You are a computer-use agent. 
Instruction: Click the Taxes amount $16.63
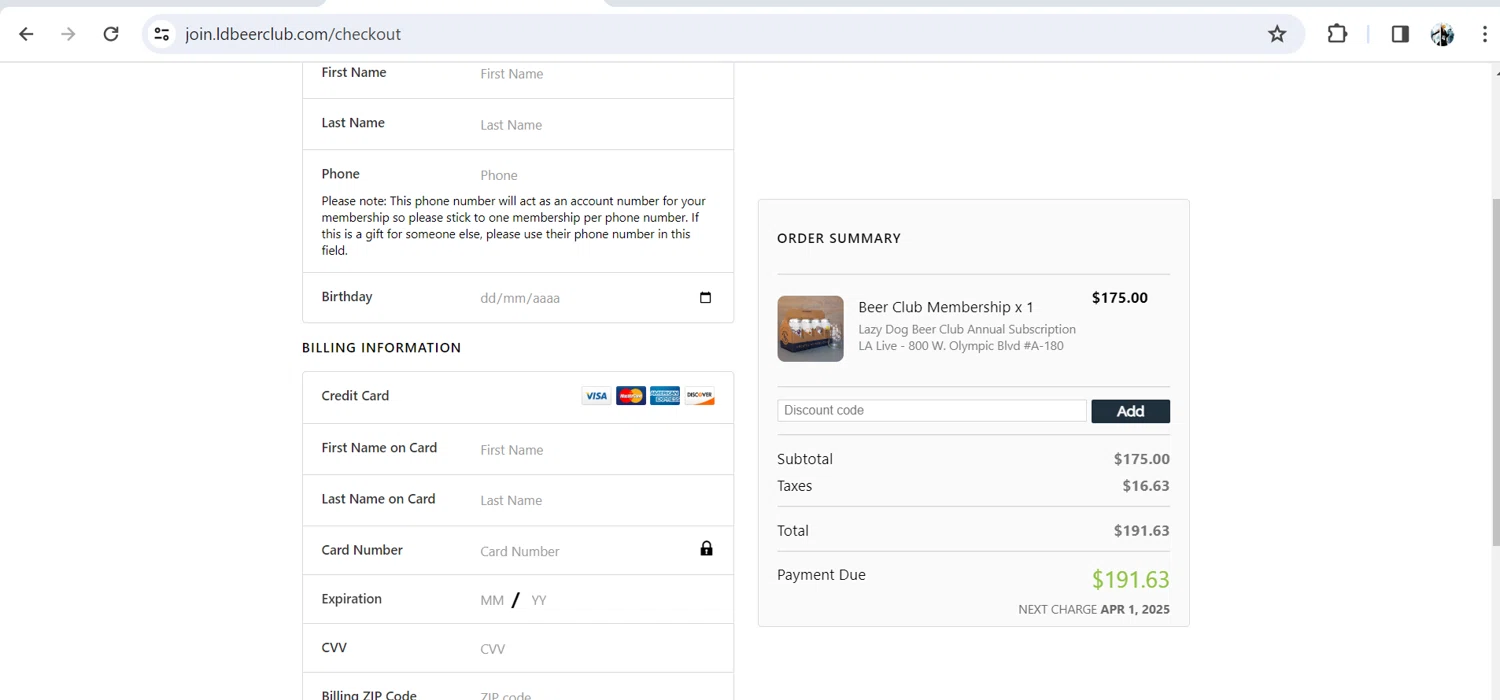[x=1146, y=486]
